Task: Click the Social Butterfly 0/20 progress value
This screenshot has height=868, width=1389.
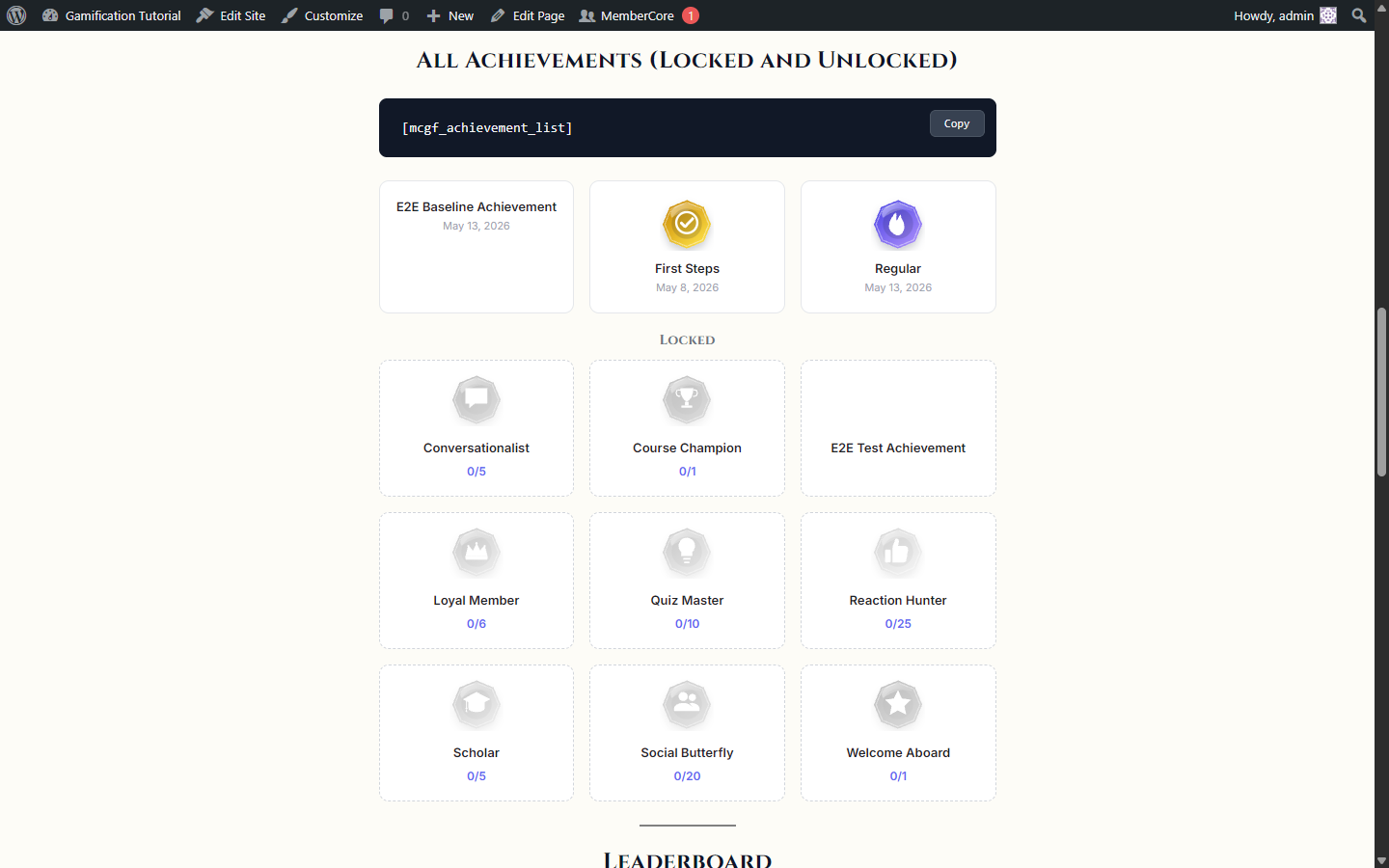Action: [x=687, y=776]
